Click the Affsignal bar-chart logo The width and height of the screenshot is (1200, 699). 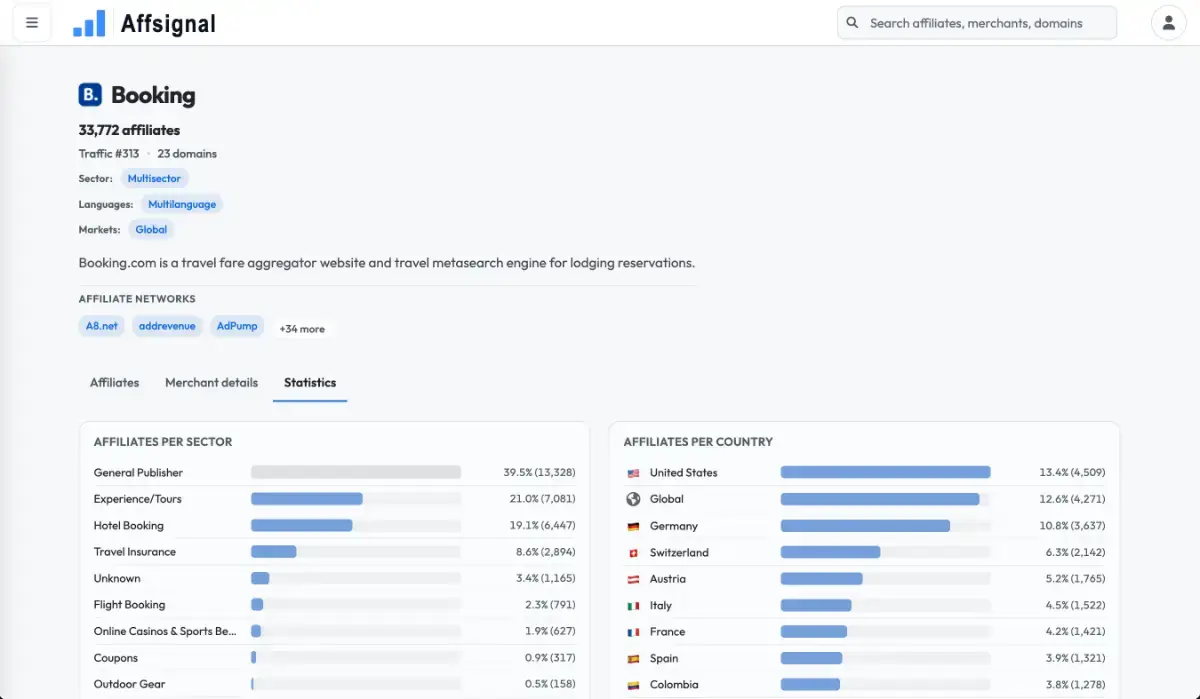pyautogui.click(x=89, y=23)
